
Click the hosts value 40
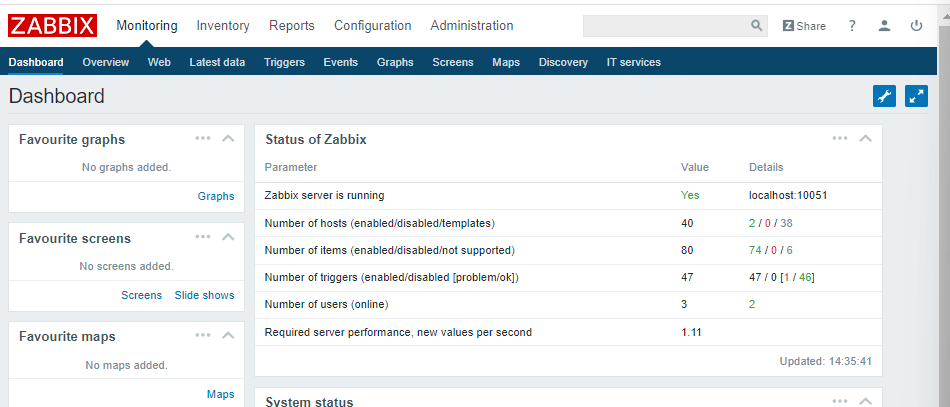tap(687, 223)
